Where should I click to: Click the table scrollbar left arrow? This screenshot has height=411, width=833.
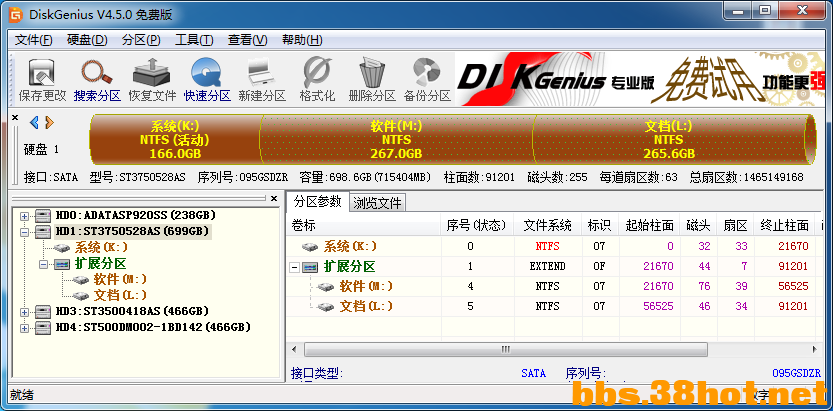pyautogui.click(x=294, y=349)
